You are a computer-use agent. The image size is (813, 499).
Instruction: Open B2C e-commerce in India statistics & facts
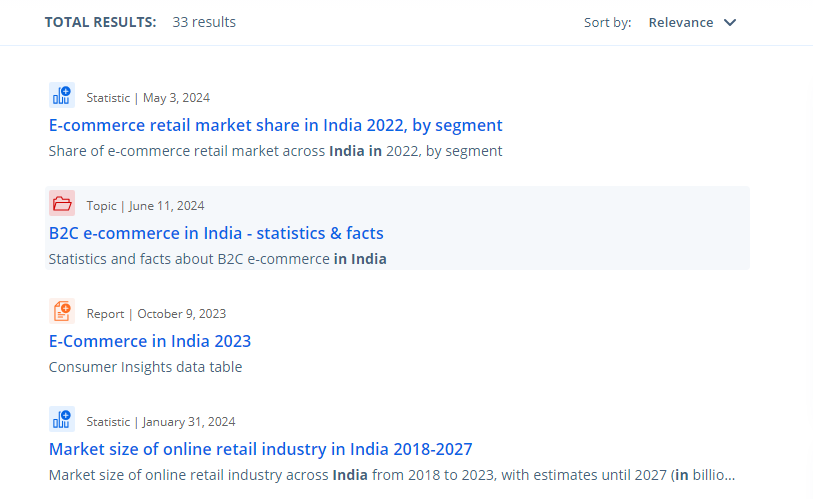(x=216, y=233)
